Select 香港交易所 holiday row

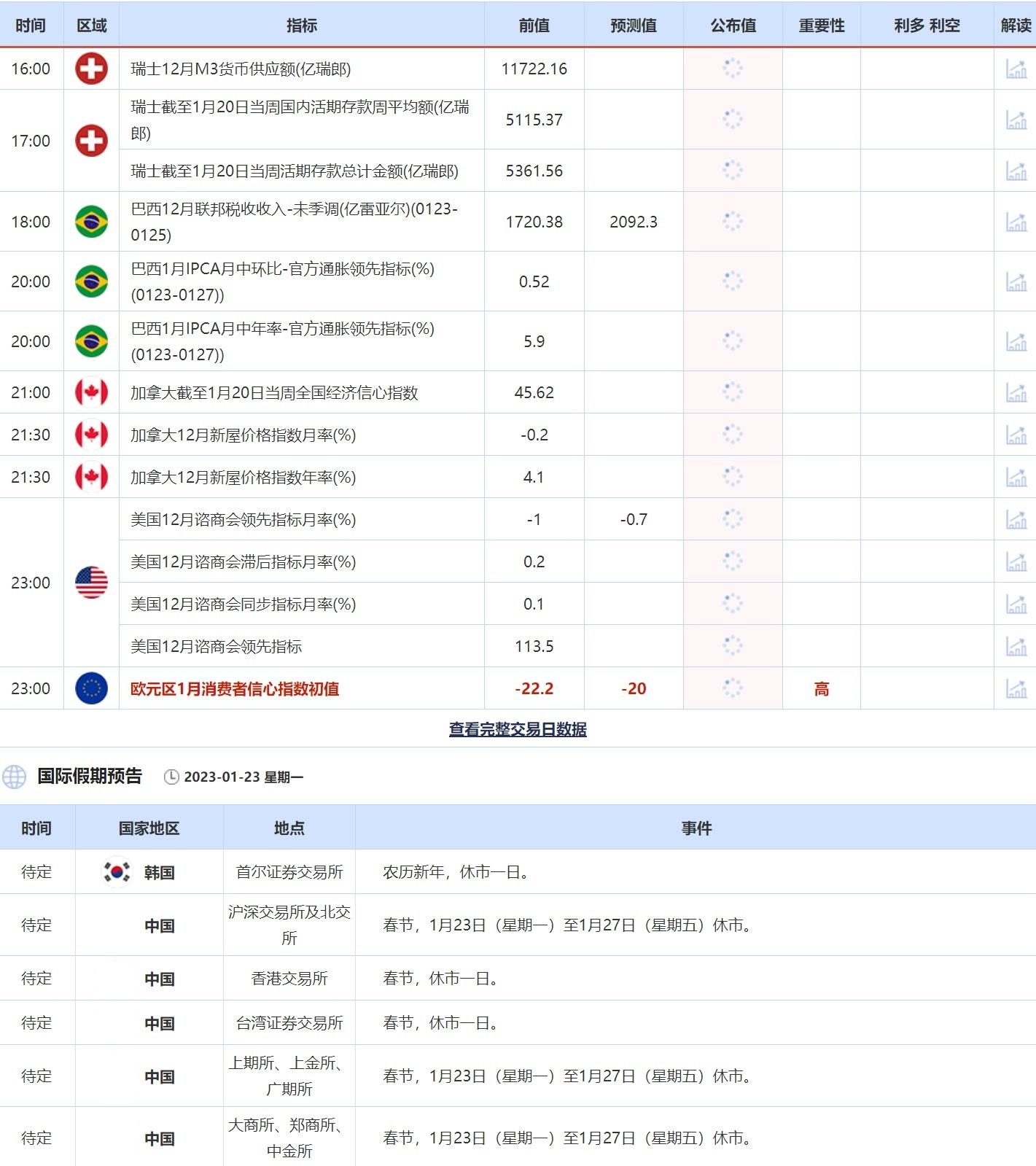point(289,978)
